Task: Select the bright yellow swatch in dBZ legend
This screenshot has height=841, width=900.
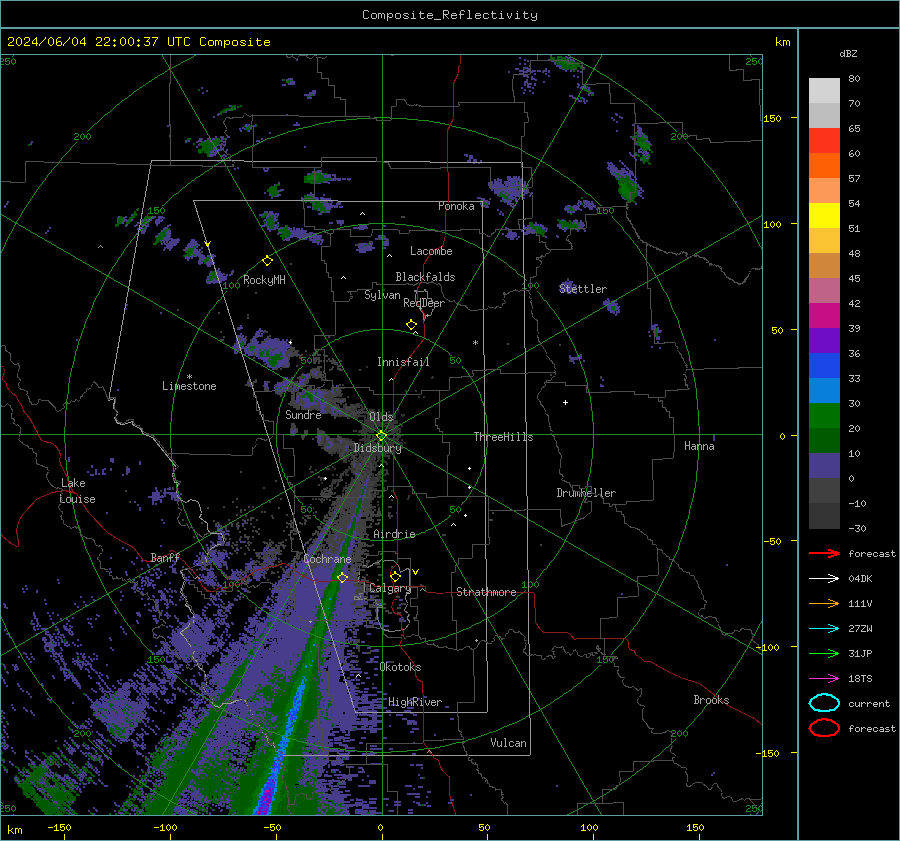Action: point(824,215)
